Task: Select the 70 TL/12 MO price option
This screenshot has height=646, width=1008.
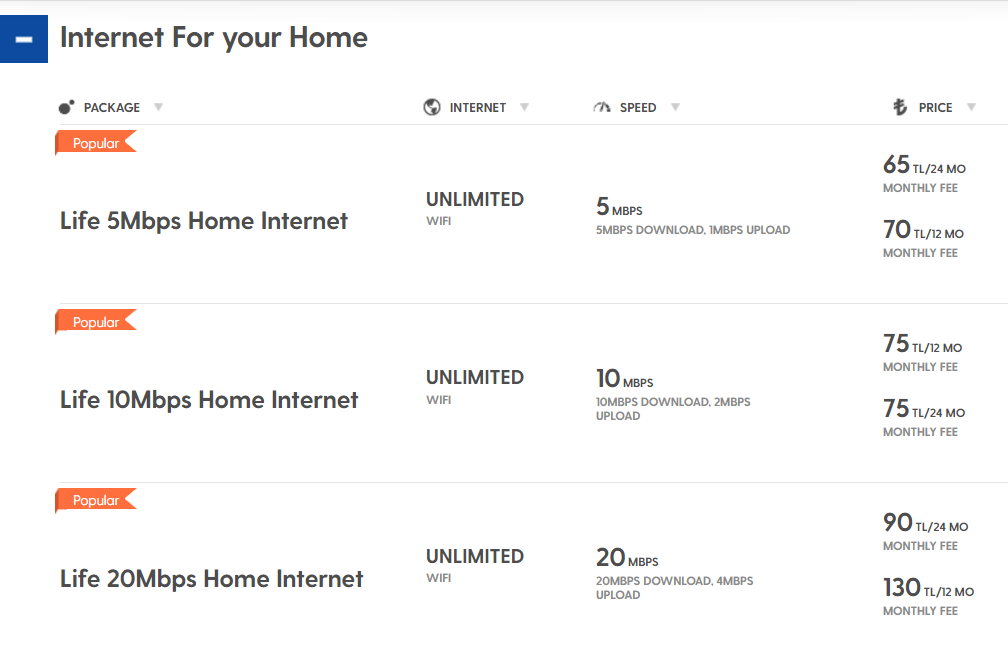Action: coord(923,238)
